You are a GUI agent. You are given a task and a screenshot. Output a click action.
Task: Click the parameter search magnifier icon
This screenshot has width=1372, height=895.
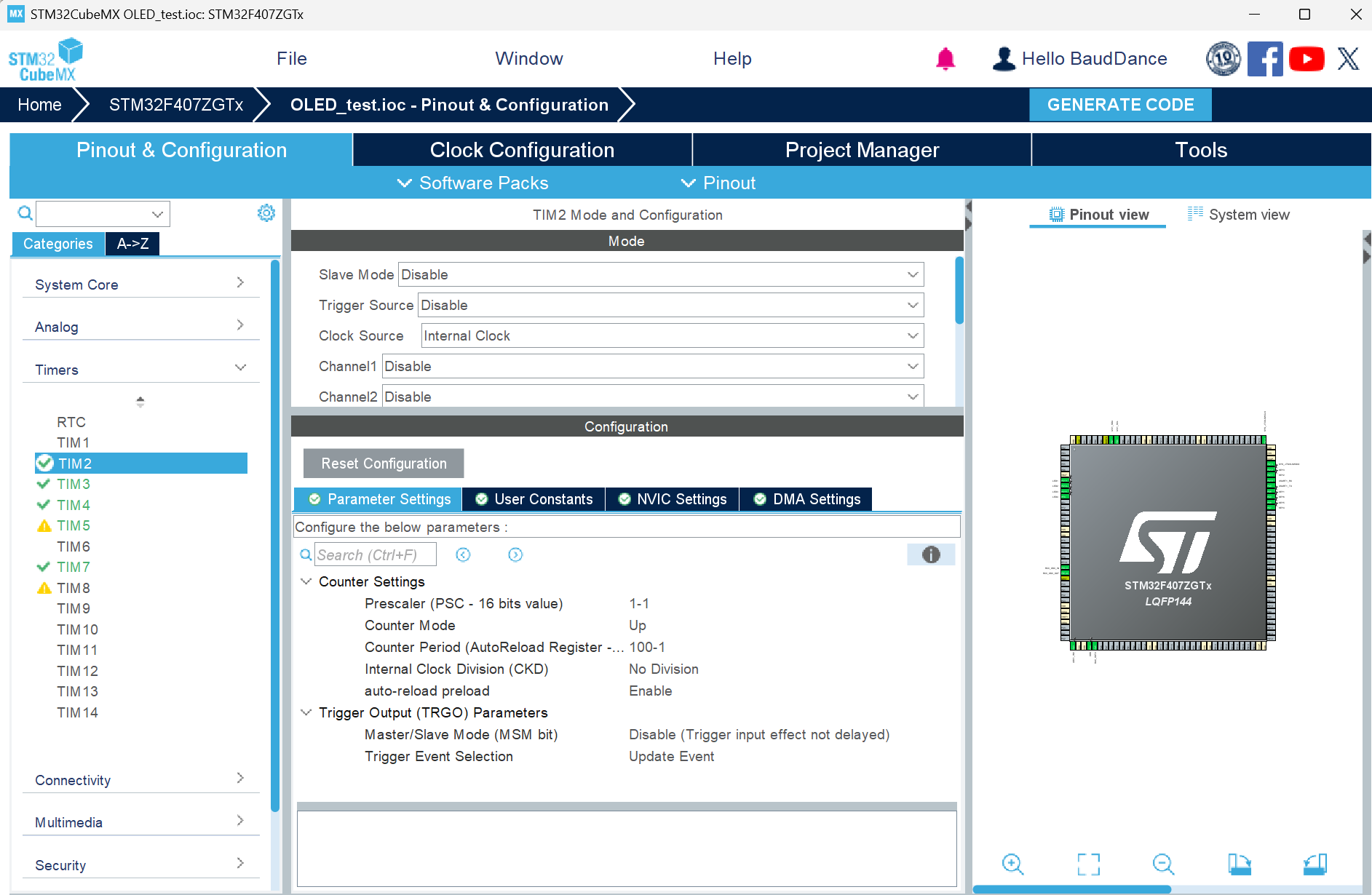coord(306,555)
